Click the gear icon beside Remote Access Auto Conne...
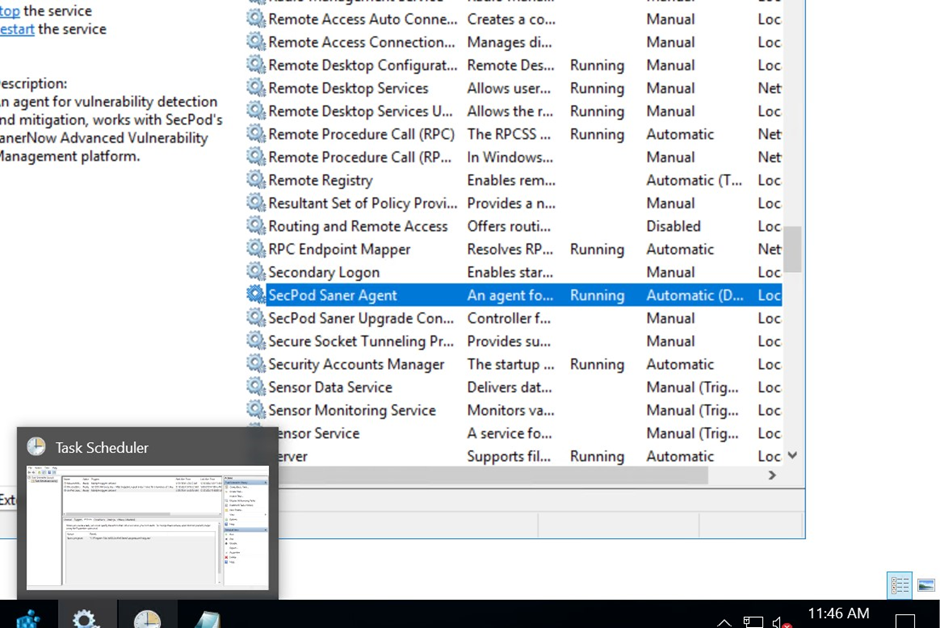The height and width of the screenshot is (628, 940). coord(256,19)
